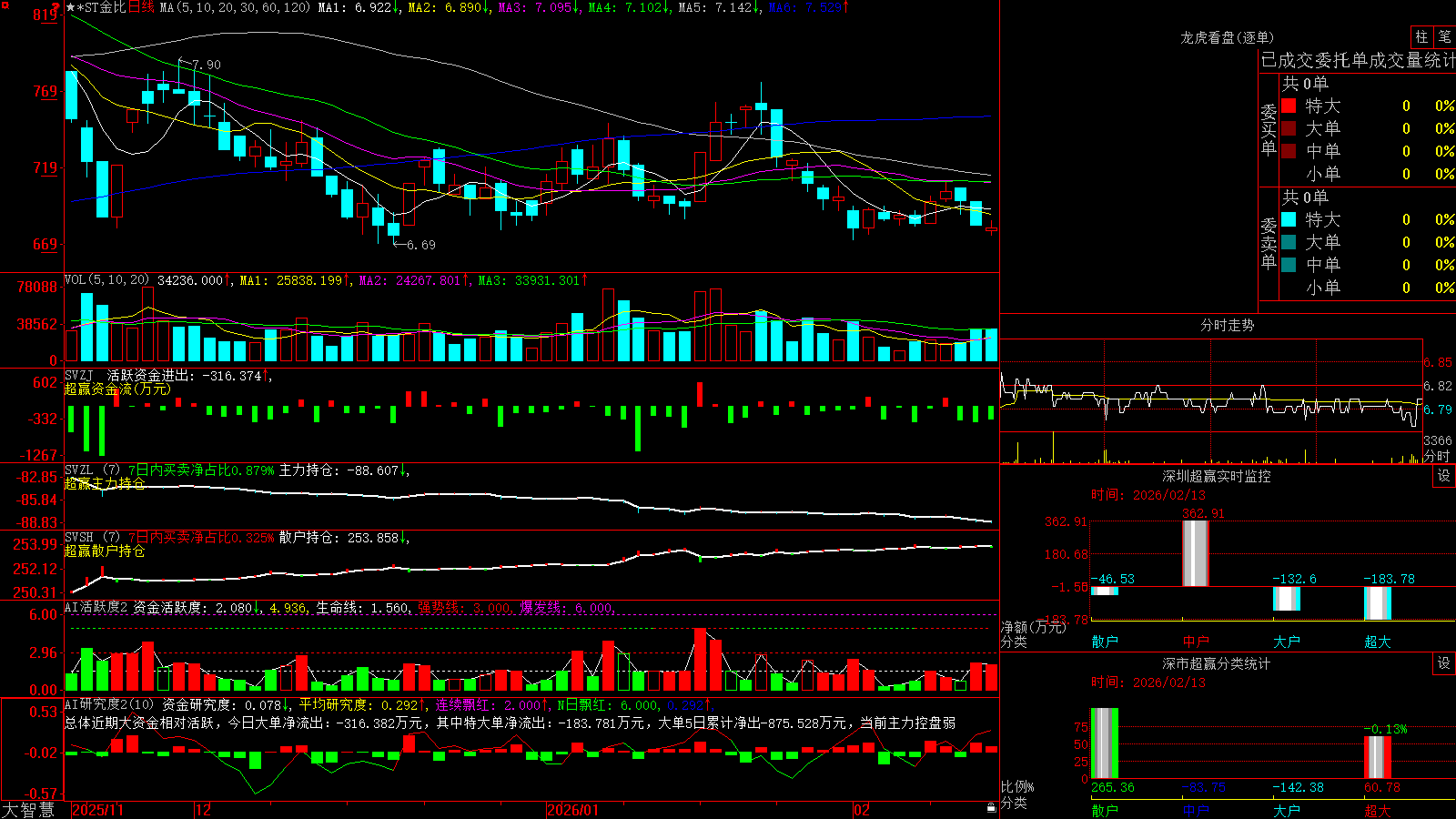Click the -142.38 大户 ratio value
Image resolution: width=1456 pixels, height=819 pixels.
tap(1298, 787)
